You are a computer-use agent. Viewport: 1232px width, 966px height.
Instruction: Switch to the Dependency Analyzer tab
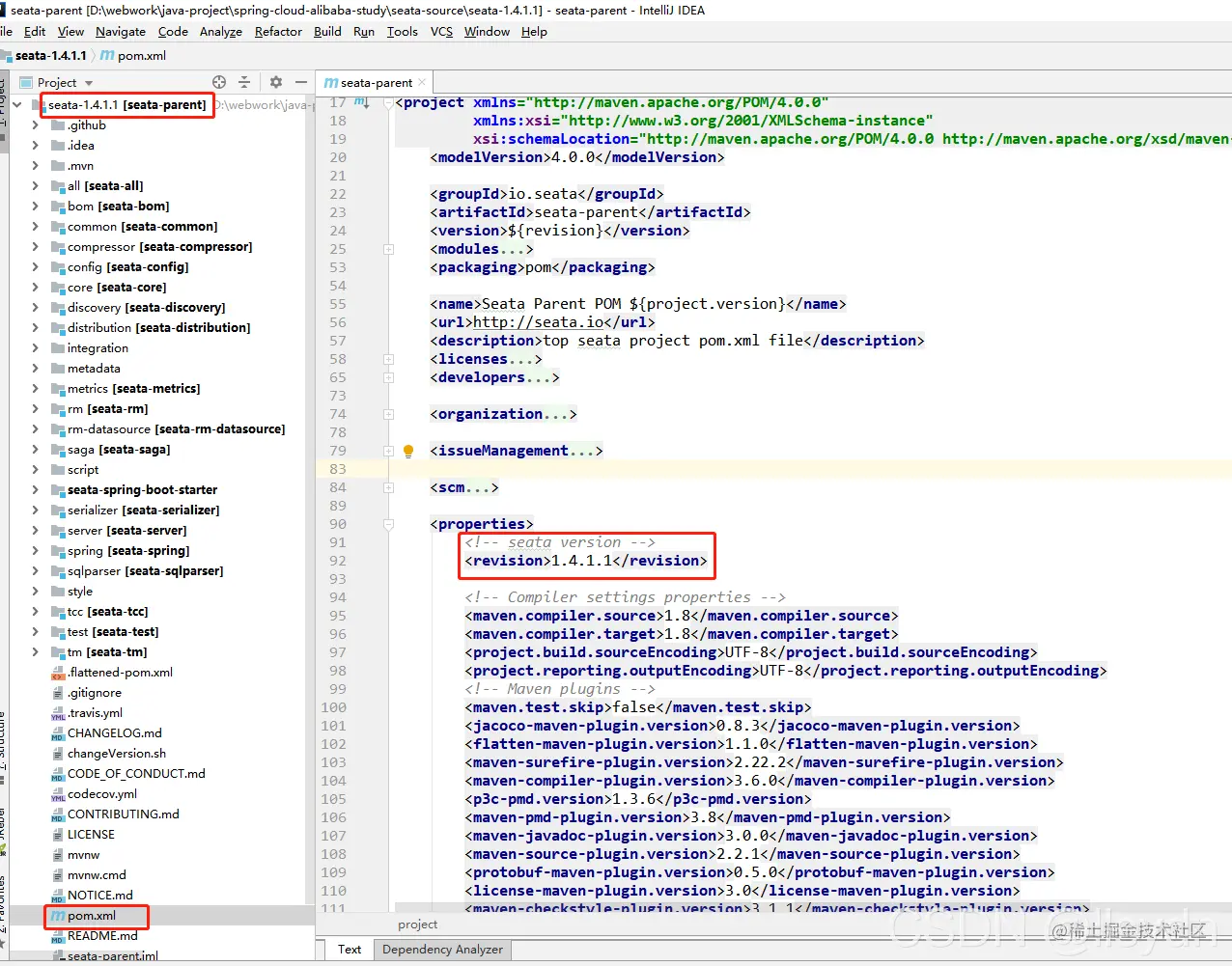[442, 950]
